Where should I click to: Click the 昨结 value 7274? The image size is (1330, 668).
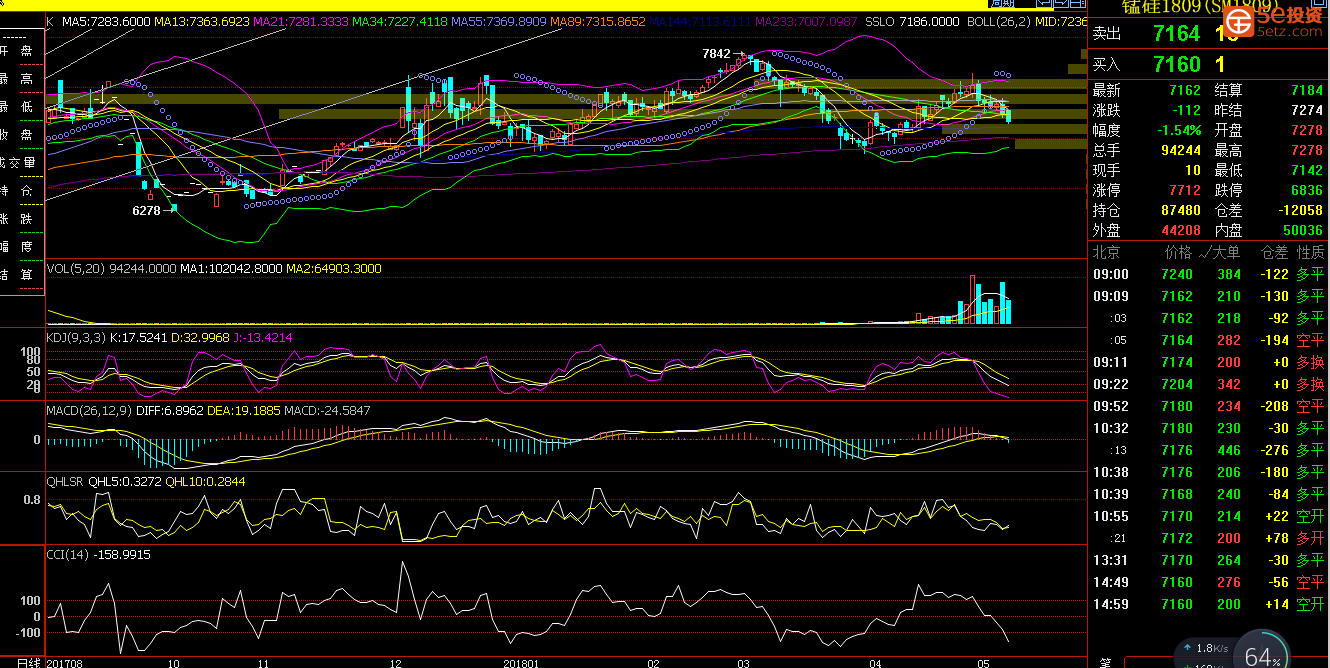pos(1306,110)
